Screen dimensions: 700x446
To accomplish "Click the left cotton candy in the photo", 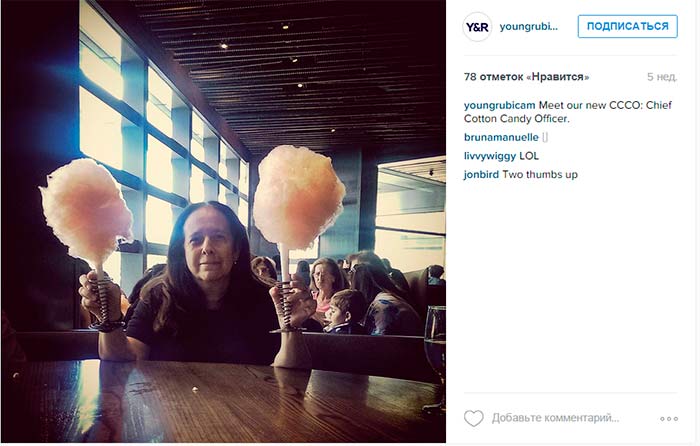I will tap(86, 210).
